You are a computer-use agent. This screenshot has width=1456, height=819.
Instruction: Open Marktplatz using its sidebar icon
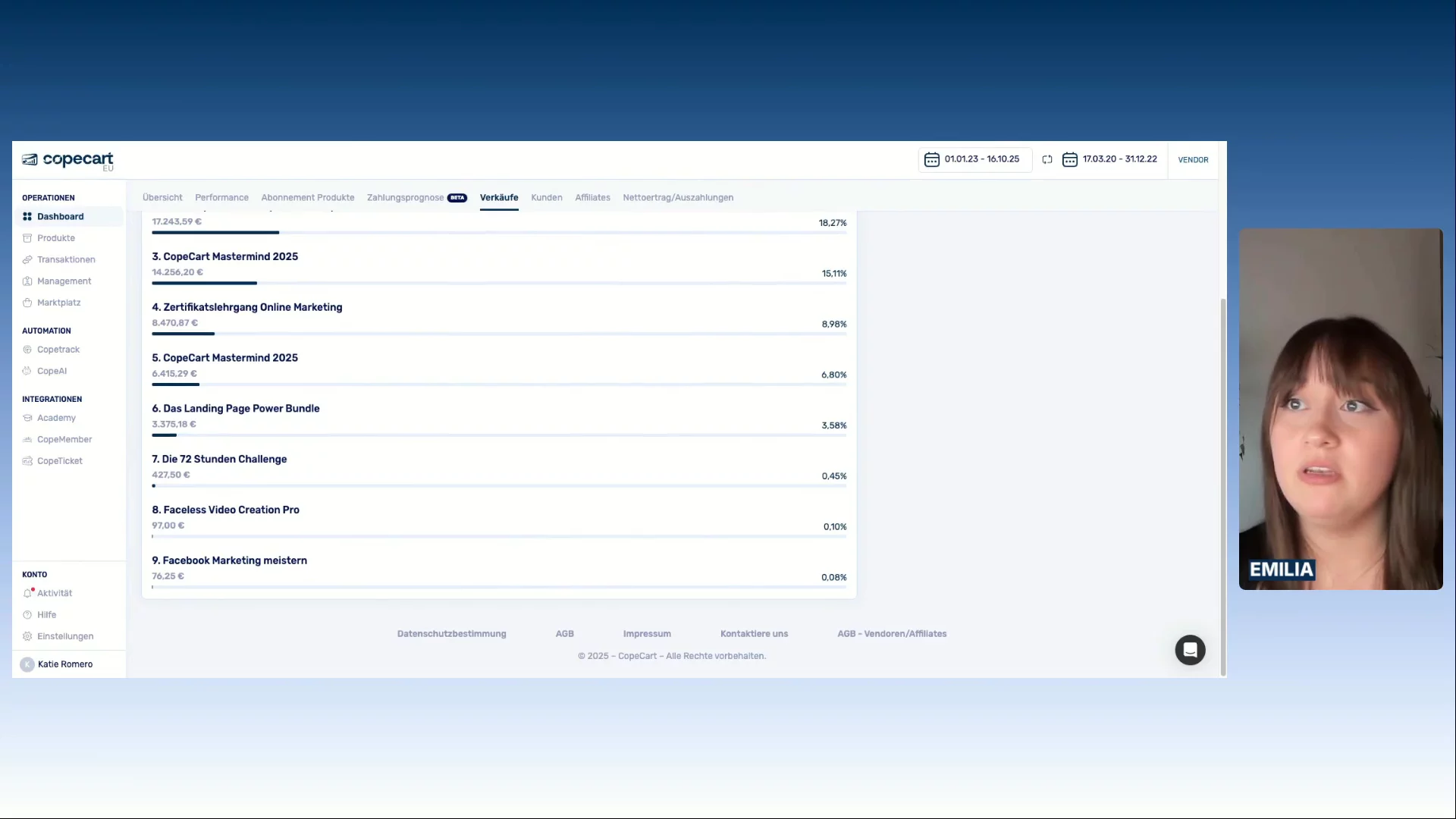pyautogui.click(x=27, y=303)
